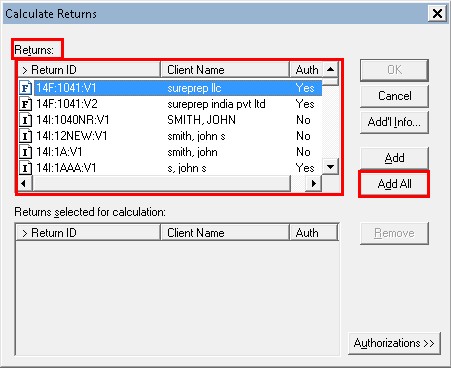
Task: Click the scroll down arrow of Returns list
Action: 330,166
